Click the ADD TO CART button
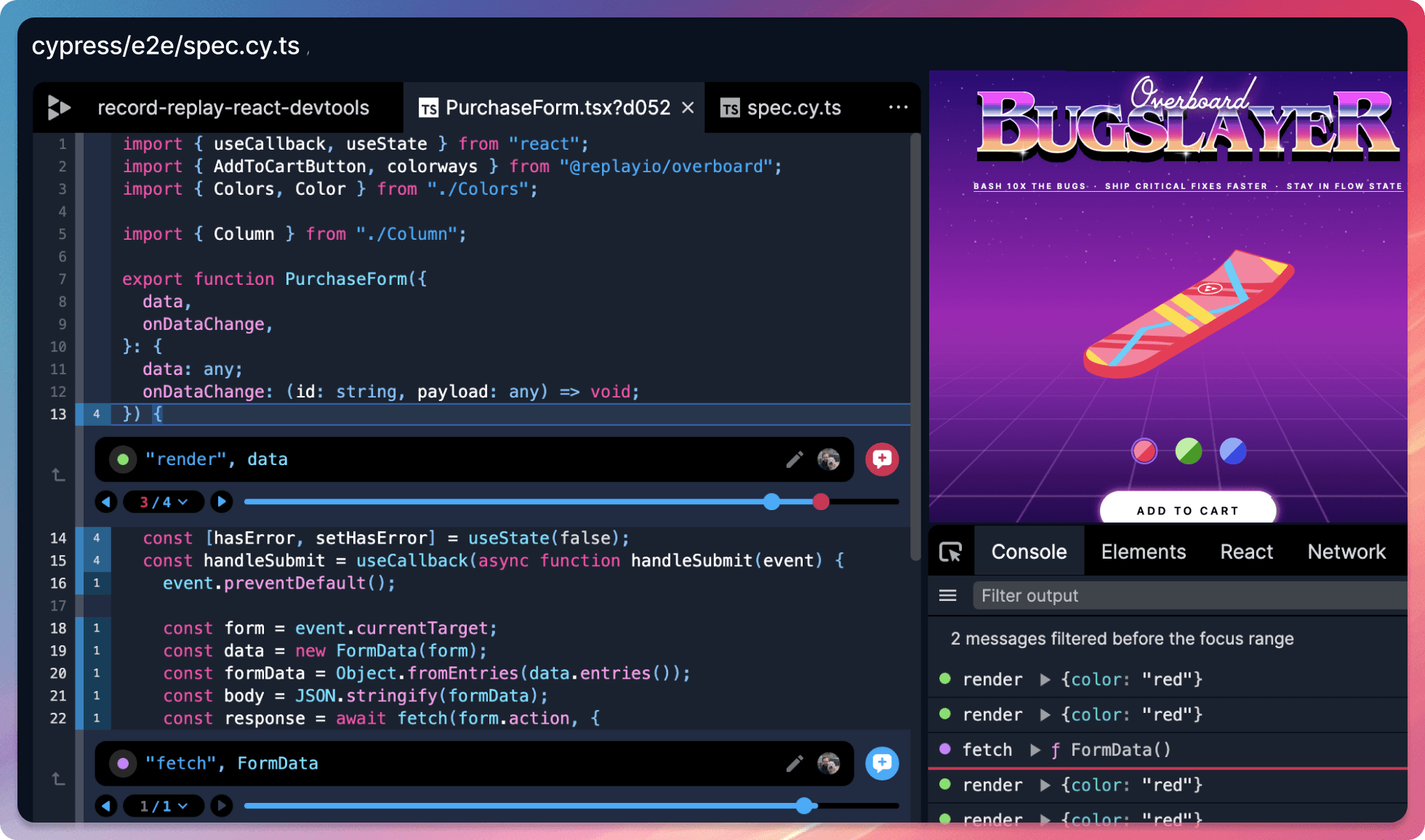Image resolution: width=1425 pixels, height=840 pixels. 1188,509
